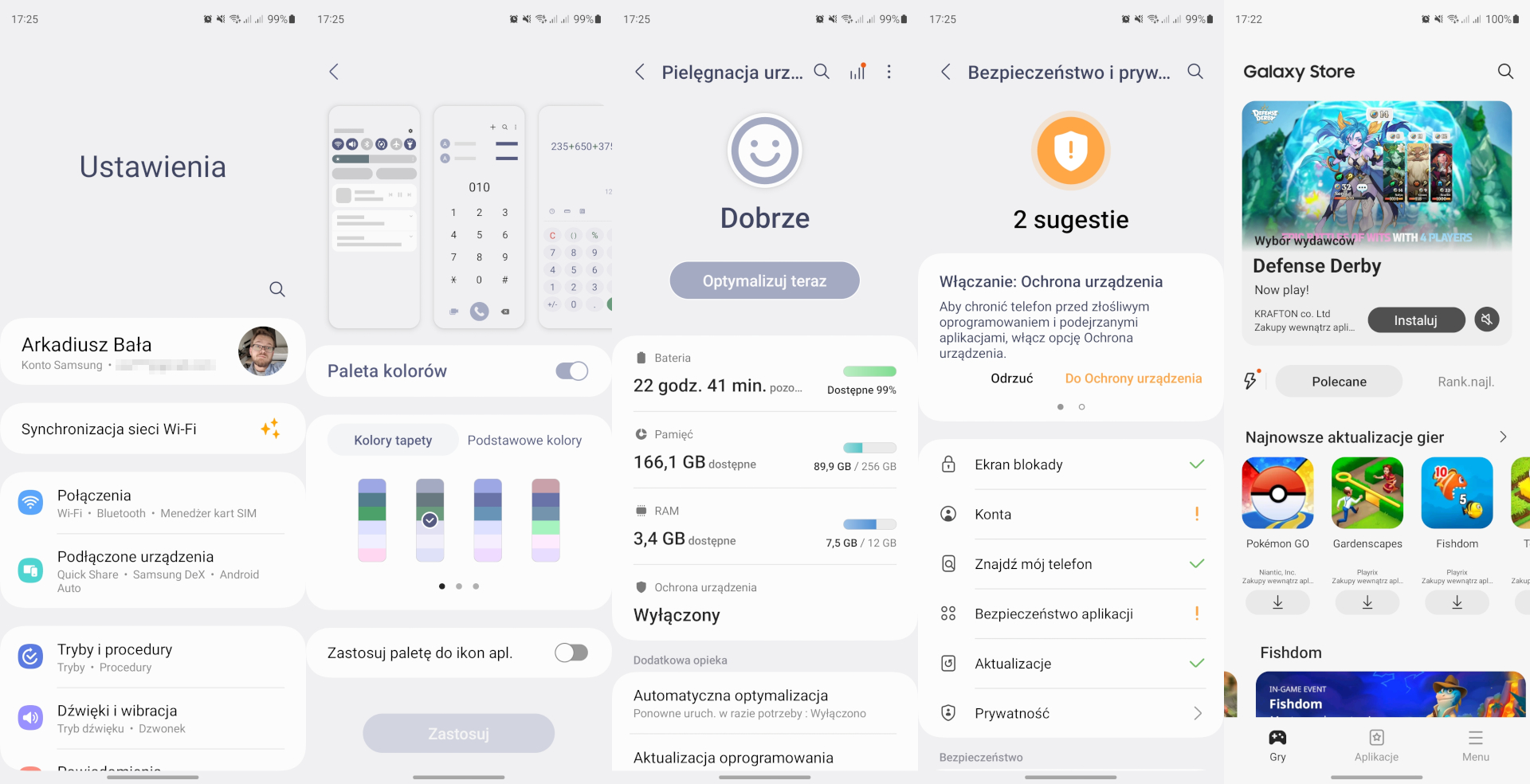Tap the search icon in Ustawienia

click(x=277, y=289)
